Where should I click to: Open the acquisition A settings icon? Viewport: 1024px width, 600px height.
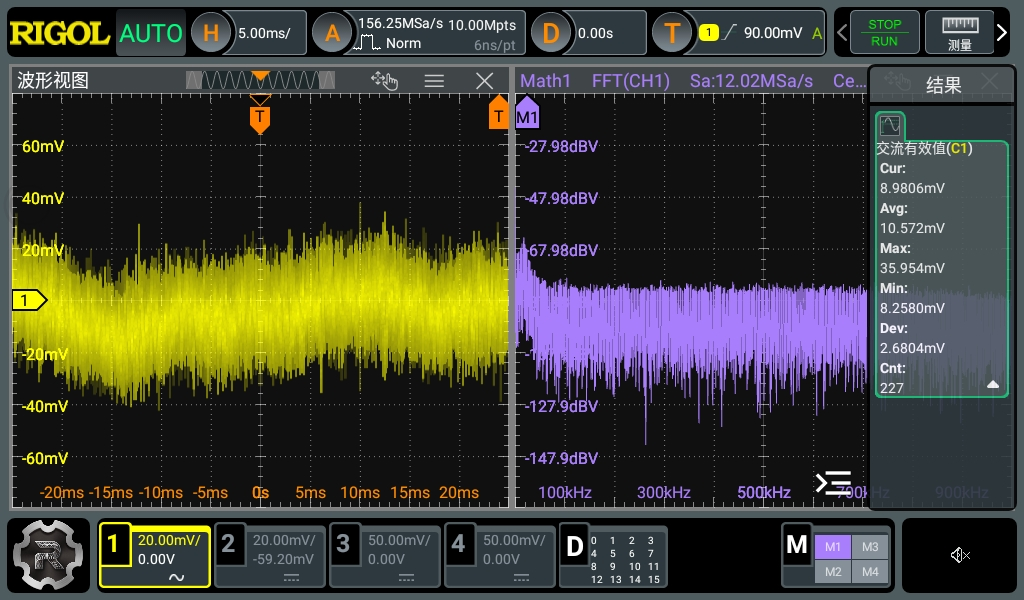tap(331, 33)
